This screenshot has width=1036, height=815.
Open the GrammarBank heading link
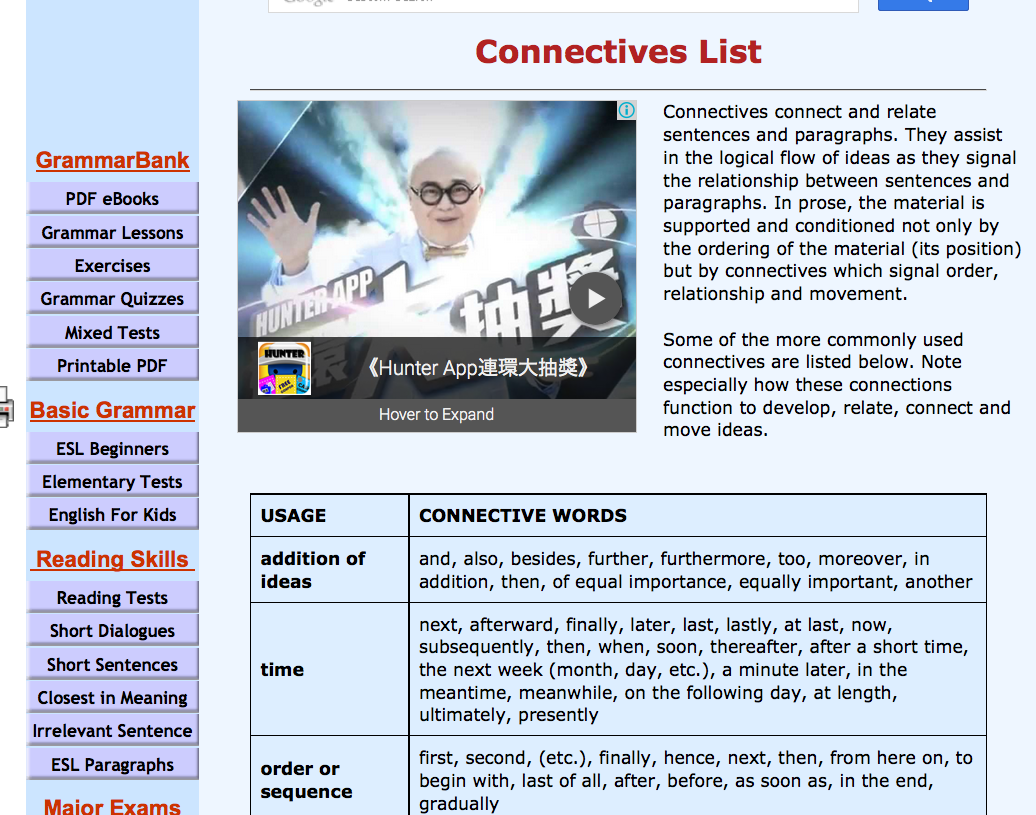pos(112,161)
